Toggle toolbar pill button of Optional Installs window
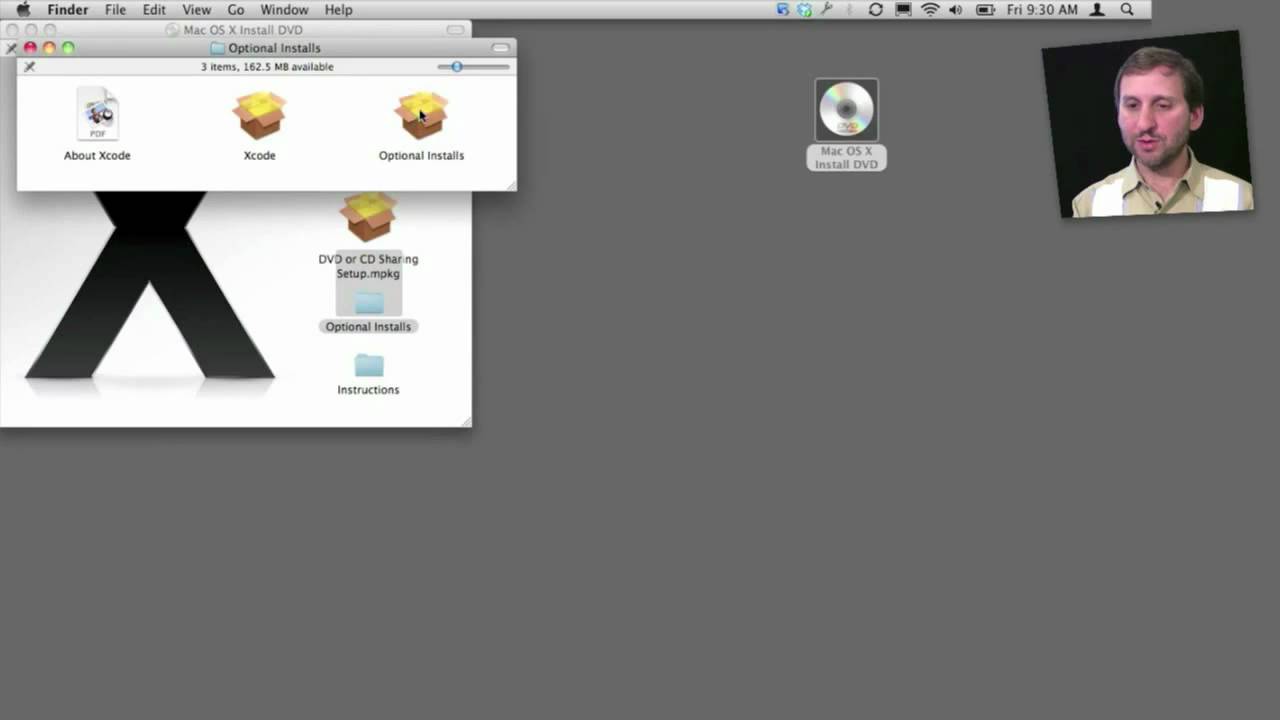The image size is (1280, 720). [x=500, y=48]
